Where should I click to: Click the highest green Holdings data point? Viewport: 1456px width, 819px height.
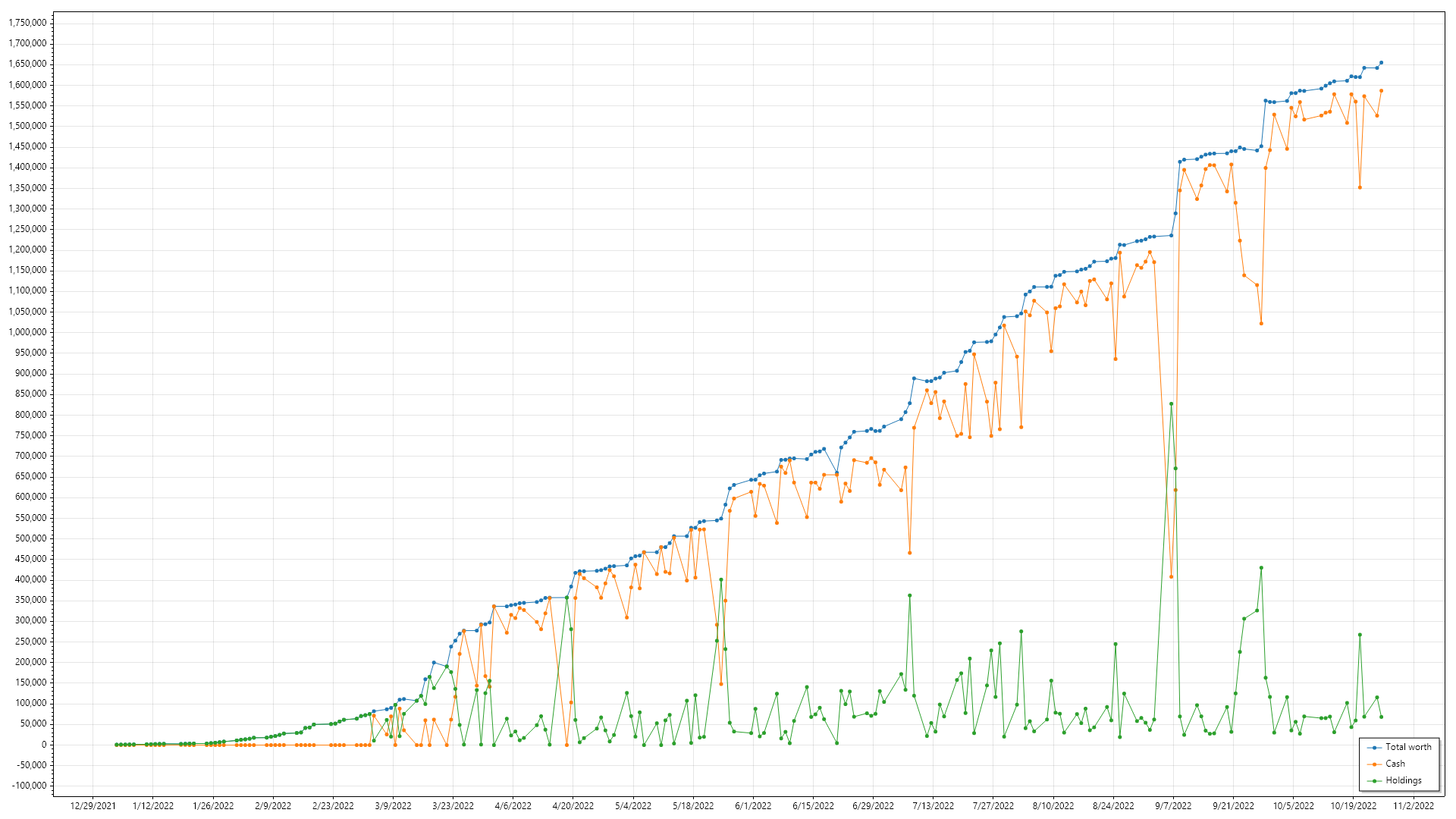(1171, 404)
